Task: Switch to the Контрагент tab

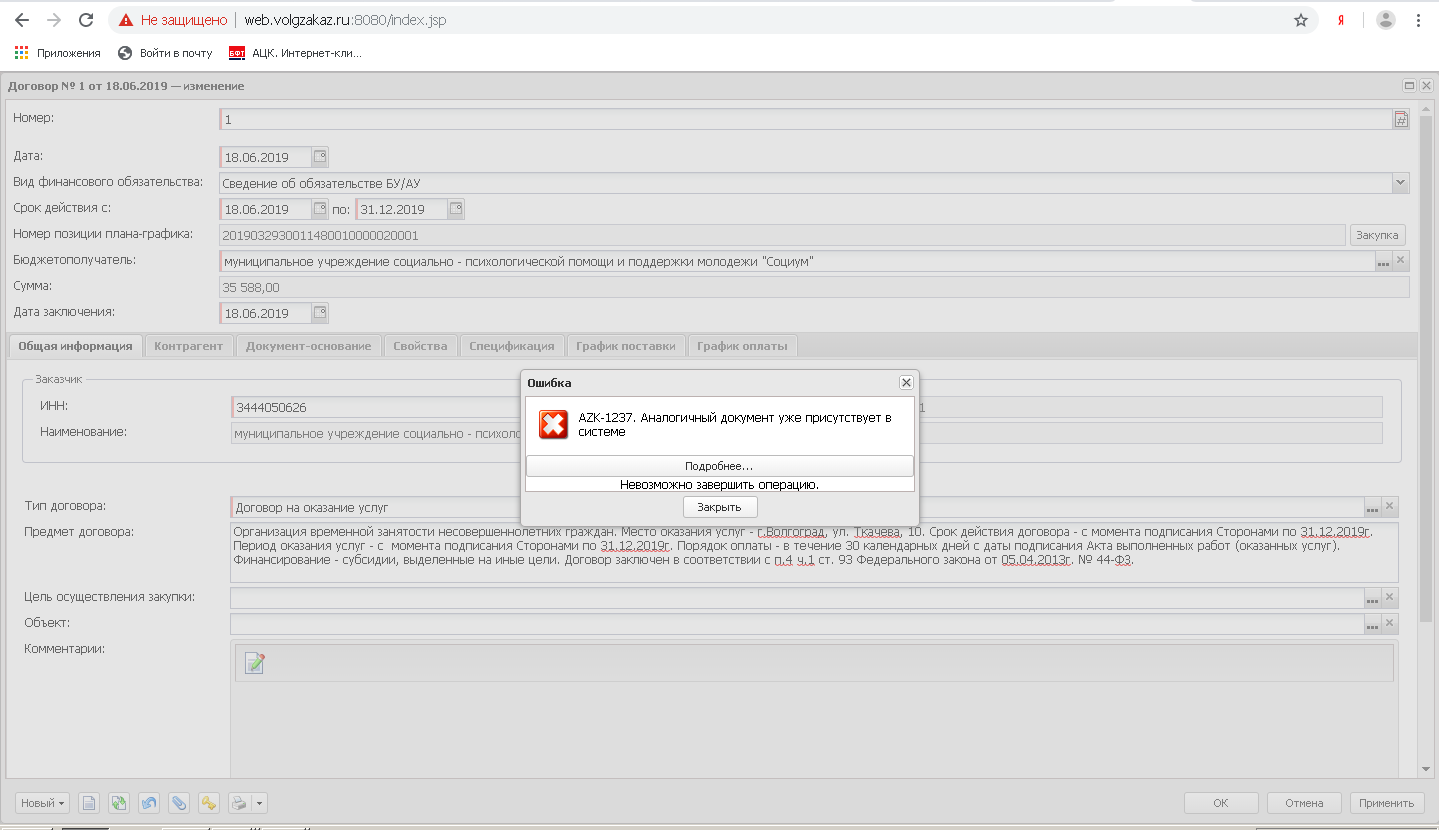Action: (189, 346)
